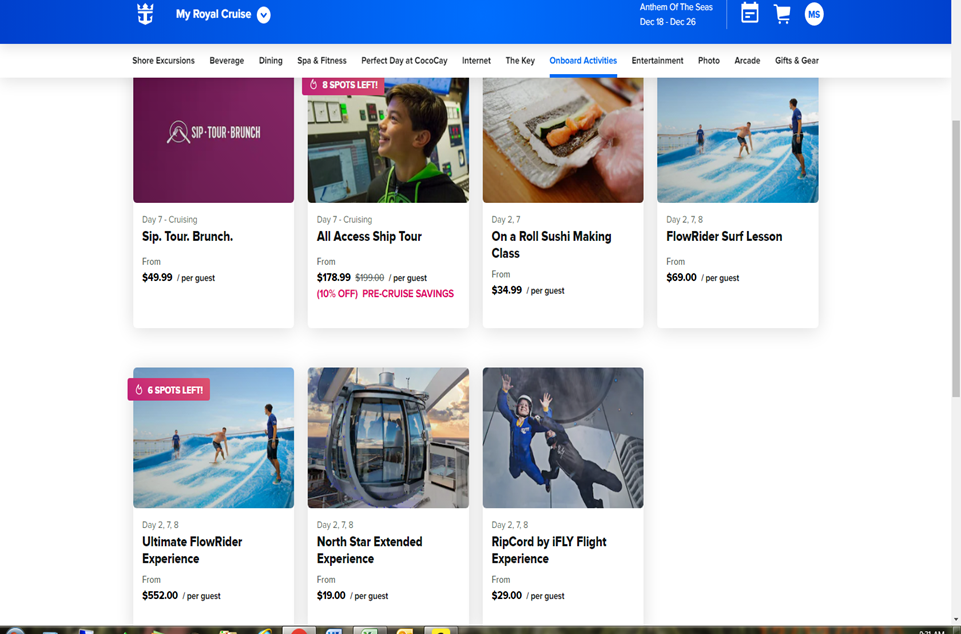The height and width of the screenshot is (634, 961).
Task: Click the Sip Tour Brunch banner image
Action: [x=213, y=140]
